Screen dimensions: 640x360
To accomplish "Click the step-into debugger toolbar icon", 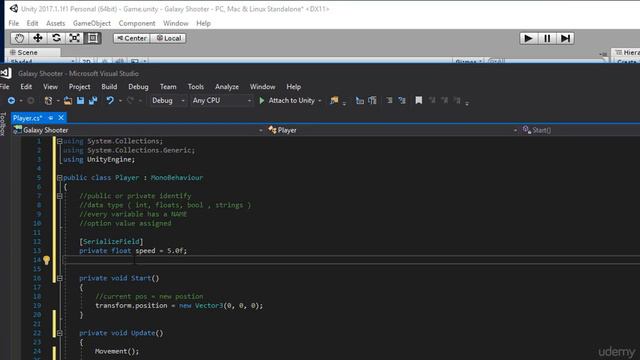I will pyautogui.click(x=359, y=100).
